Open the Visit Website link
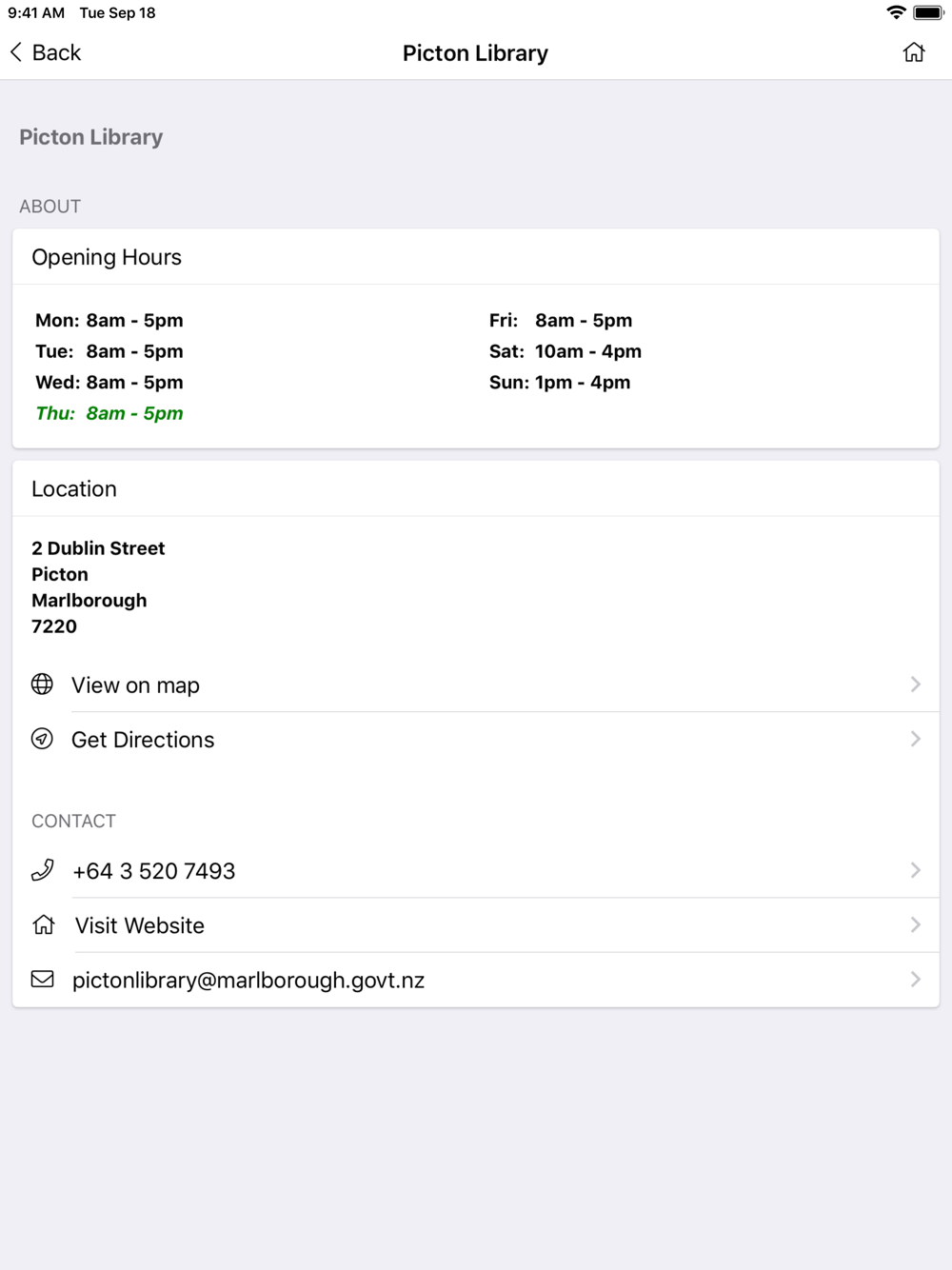The image size is (952, 1270). coord(476,924)
